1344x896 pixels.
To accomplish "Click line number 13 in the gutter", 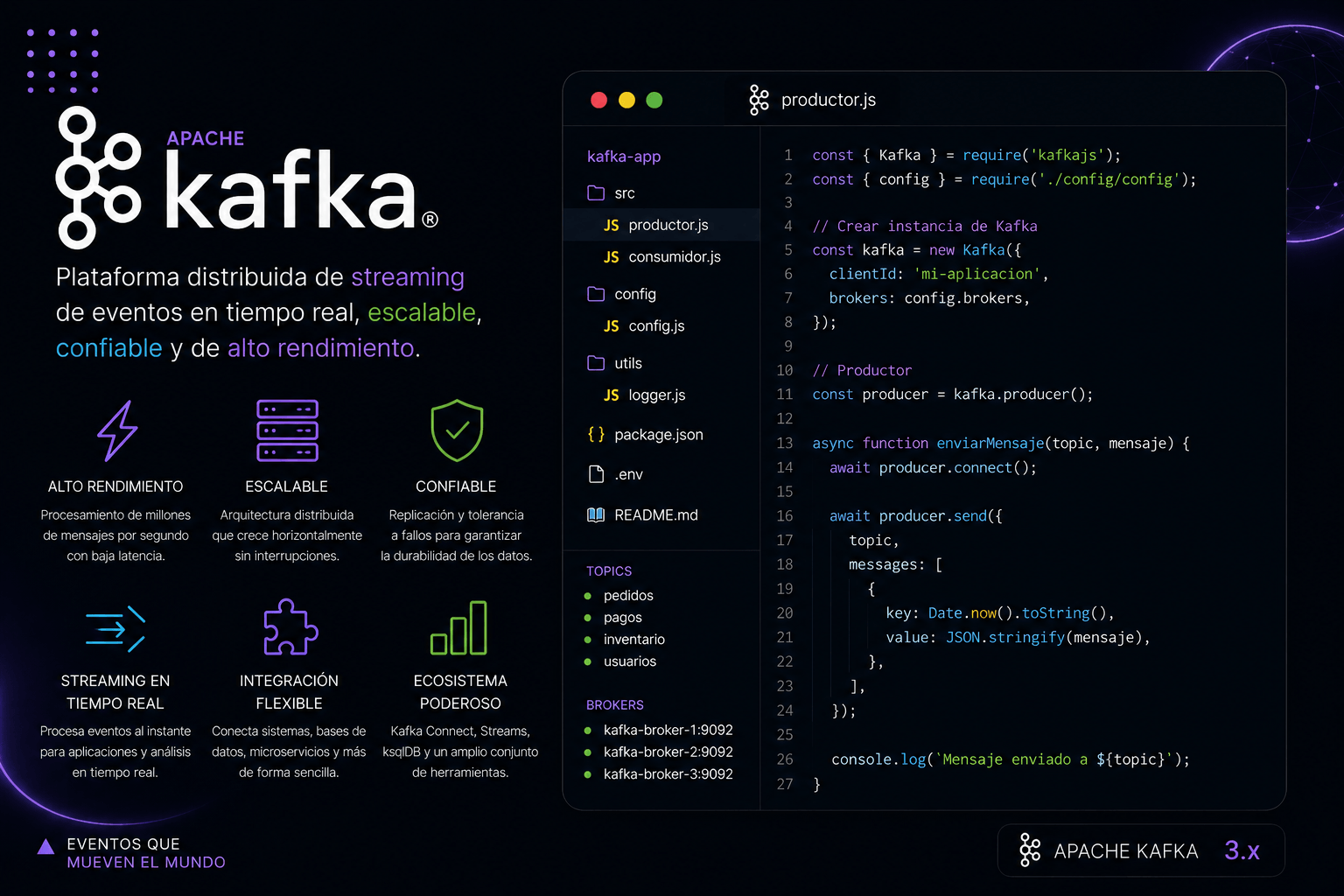I will pos(785,444).
